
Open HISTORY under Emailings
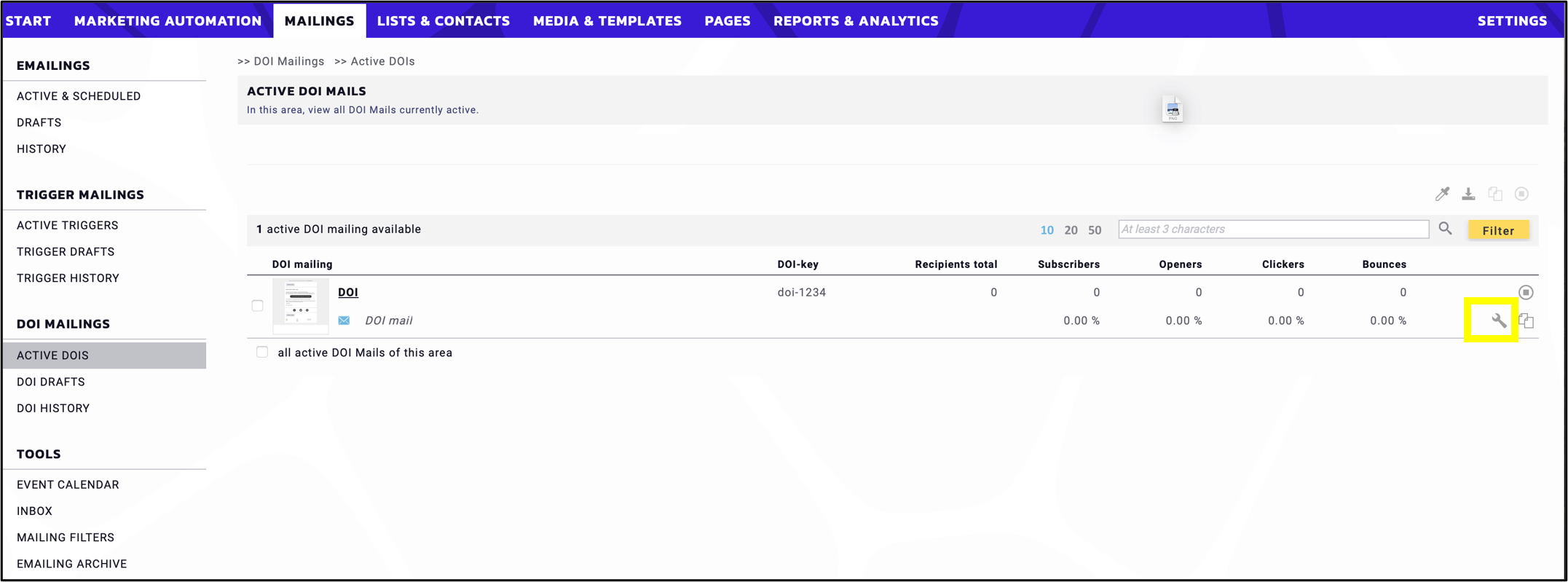(42, 149)
